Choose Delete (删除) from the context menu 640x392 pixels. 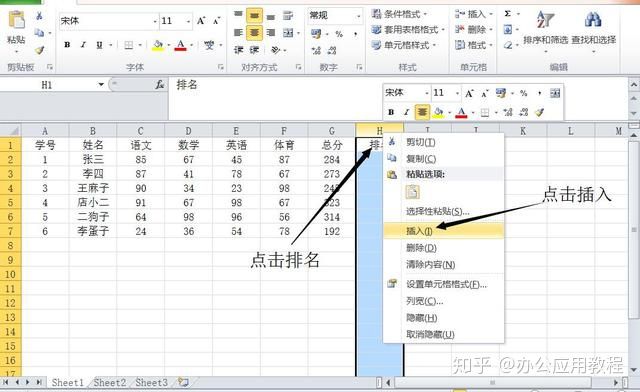point(444,247)
